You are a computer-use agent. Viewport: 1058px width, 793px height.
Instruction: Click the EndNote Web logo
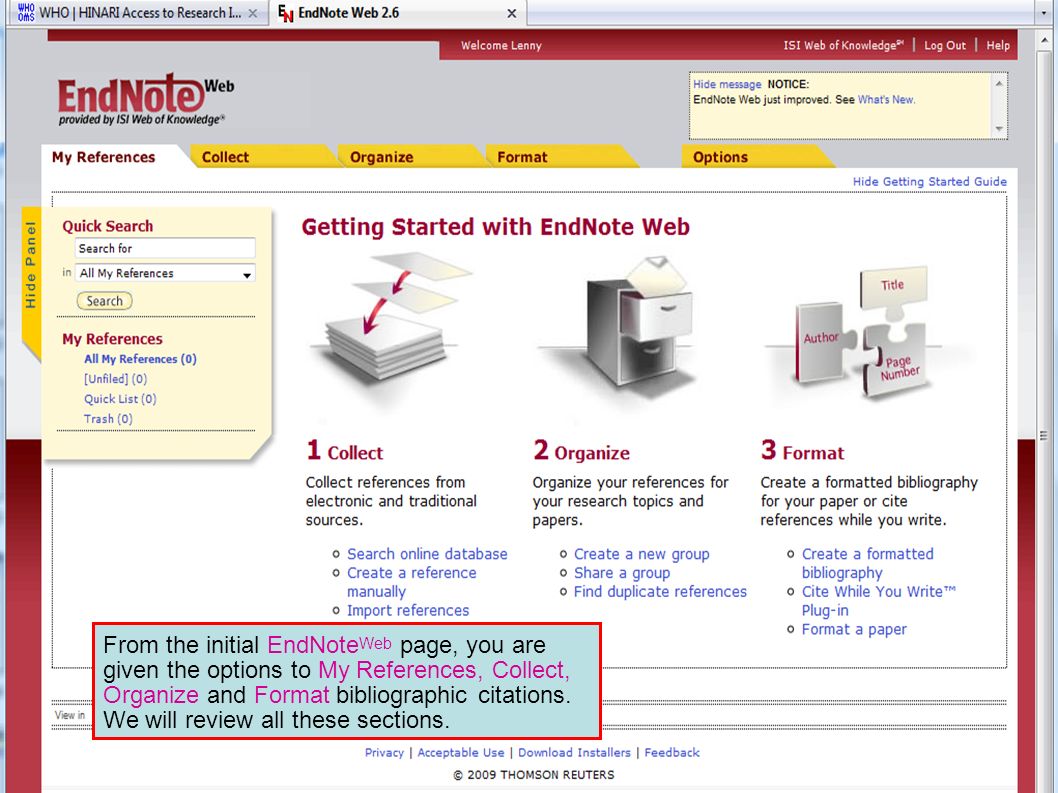tap(145, 100)
